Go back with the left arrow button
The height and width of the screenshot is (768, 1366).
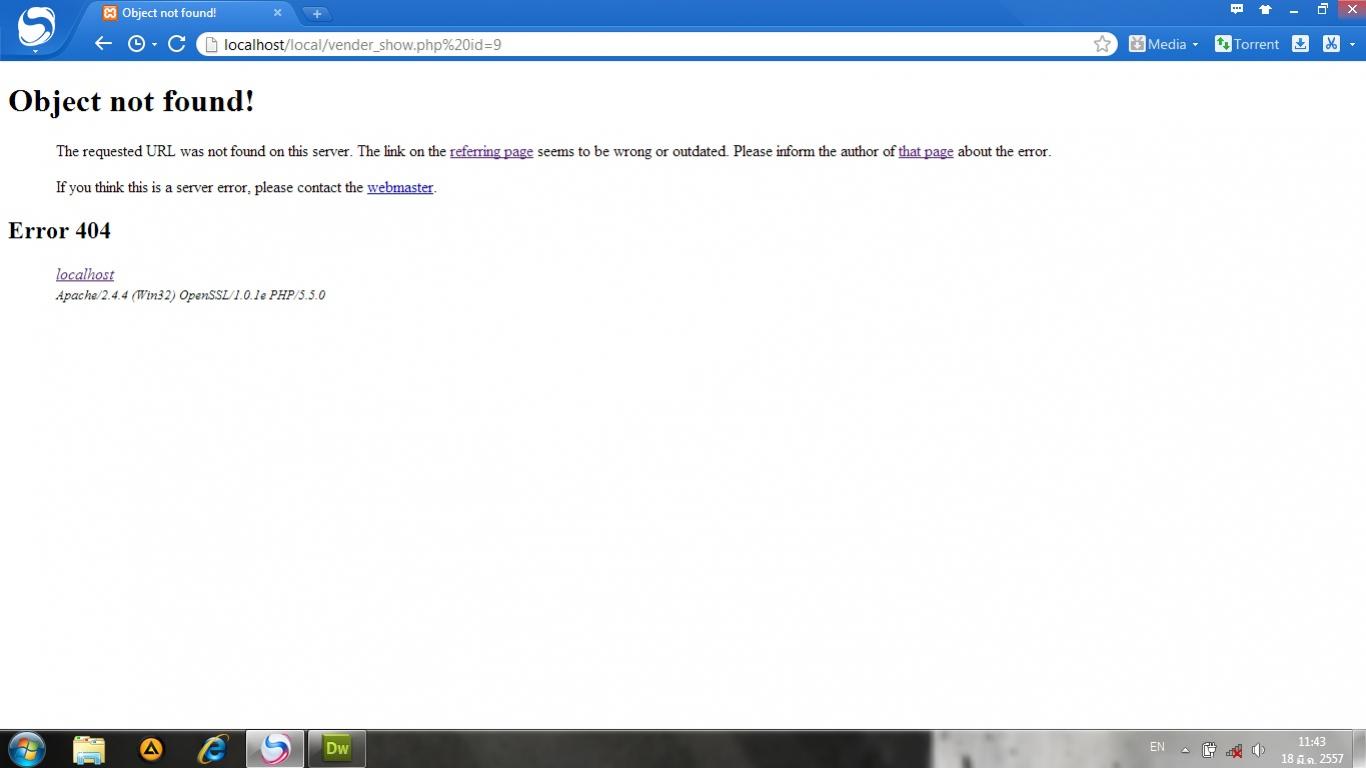pos(103,44)
